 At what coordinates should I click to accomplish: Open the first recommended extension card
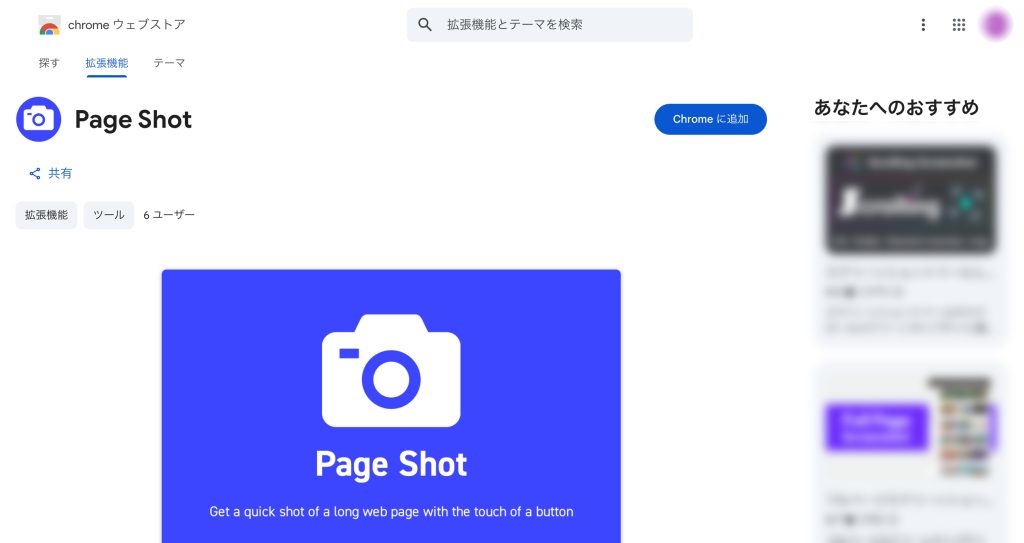[x=910, y=242]
